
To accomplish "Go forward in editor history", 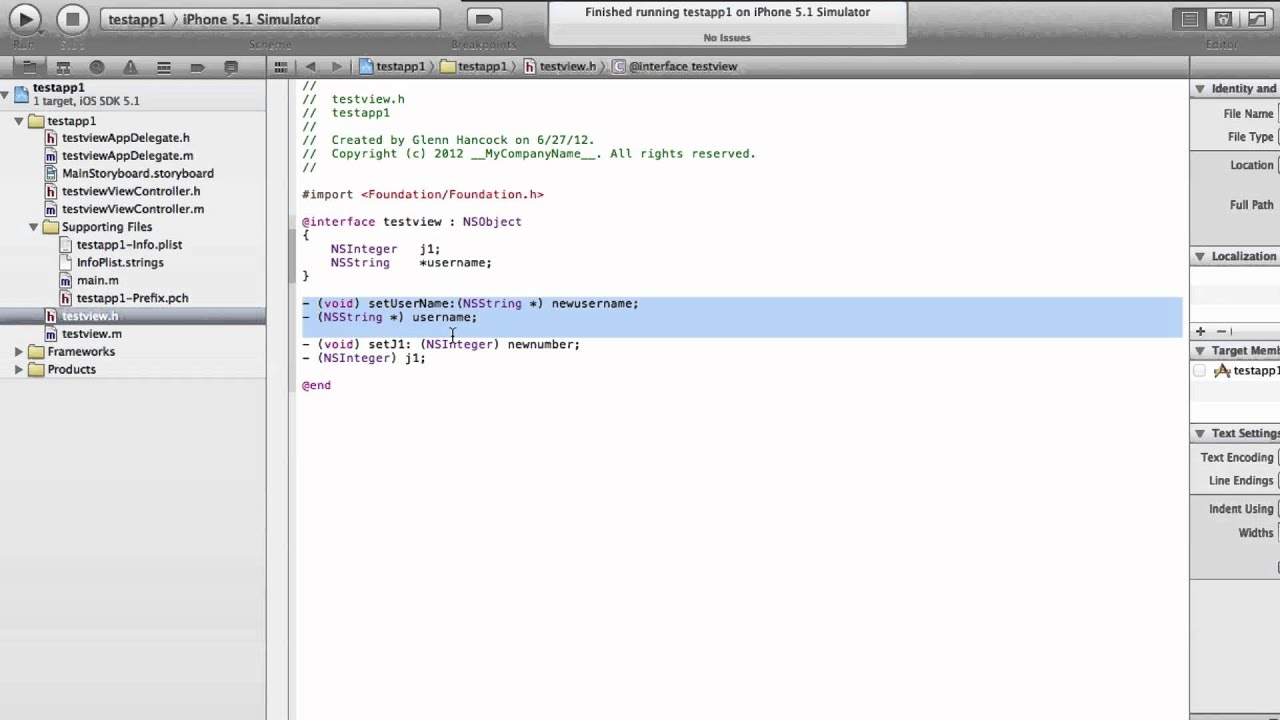I will tap(337, 67).
